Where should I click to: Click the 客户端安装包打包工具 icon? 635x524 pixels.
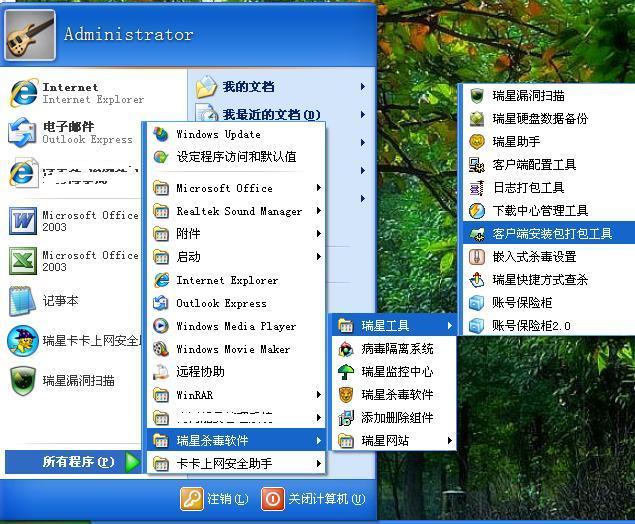477,234
